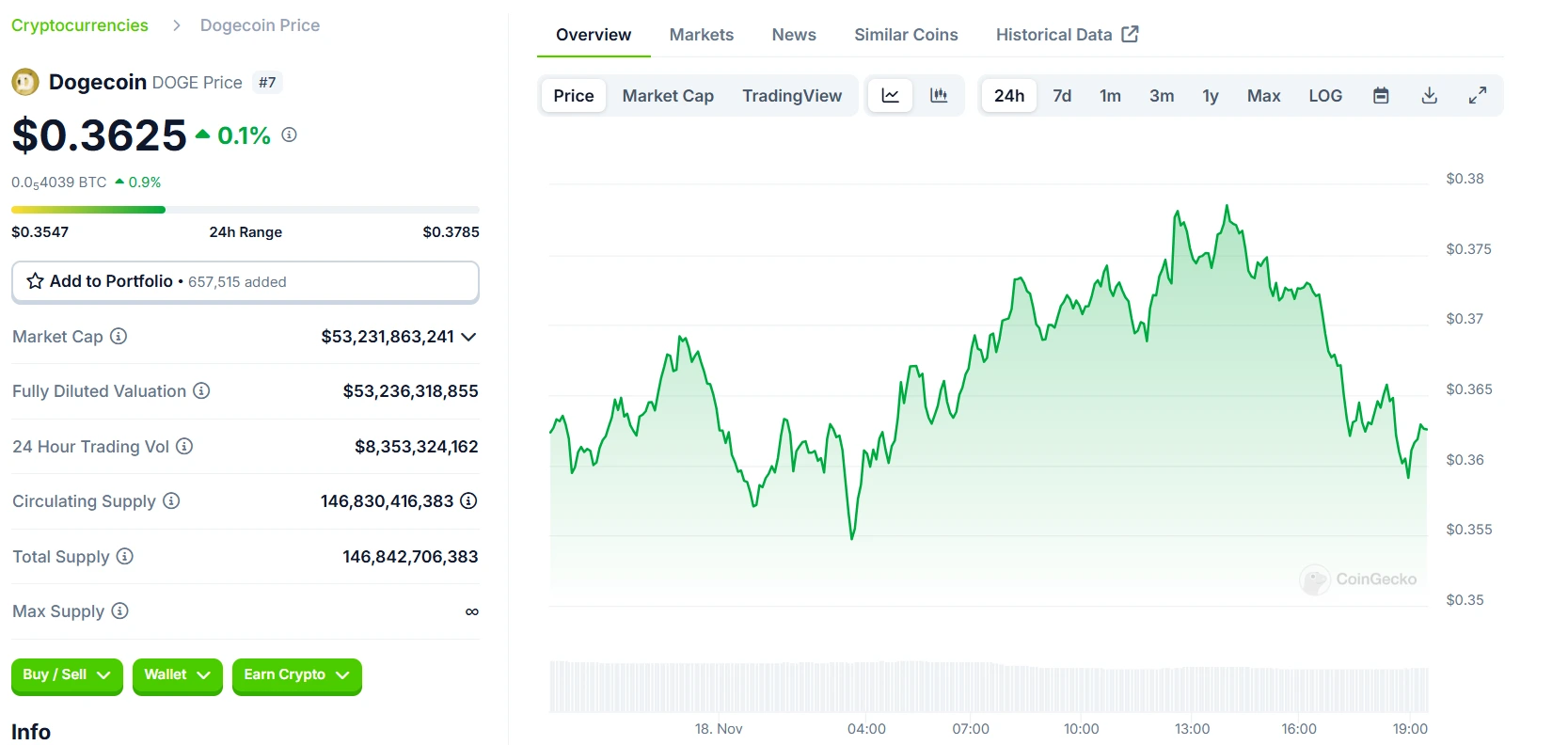
Task: Click trading volume value $8,353,324,162
Action: click(416, 446)
